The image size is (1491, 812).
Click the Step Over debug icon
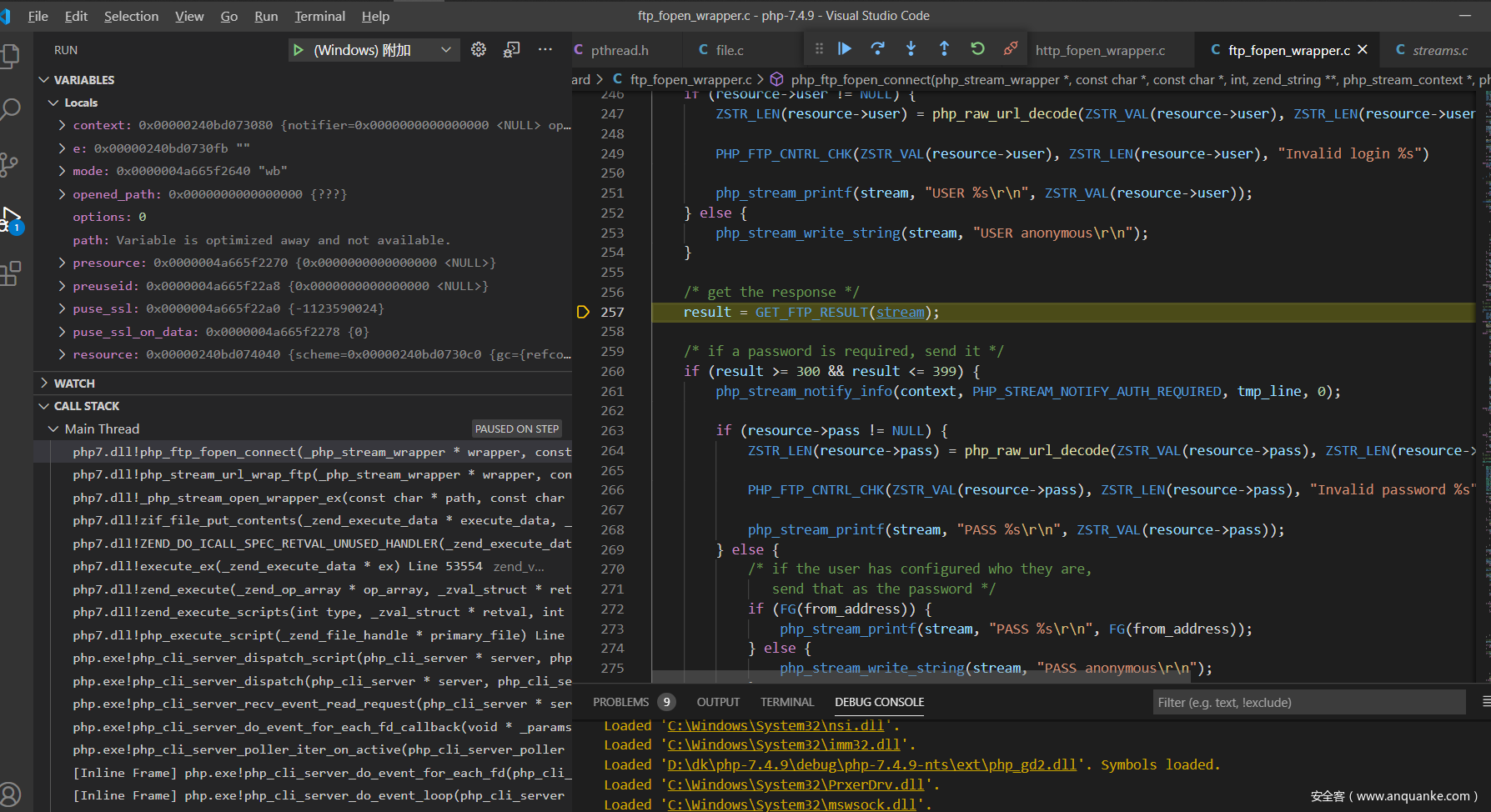click(877, 49)
